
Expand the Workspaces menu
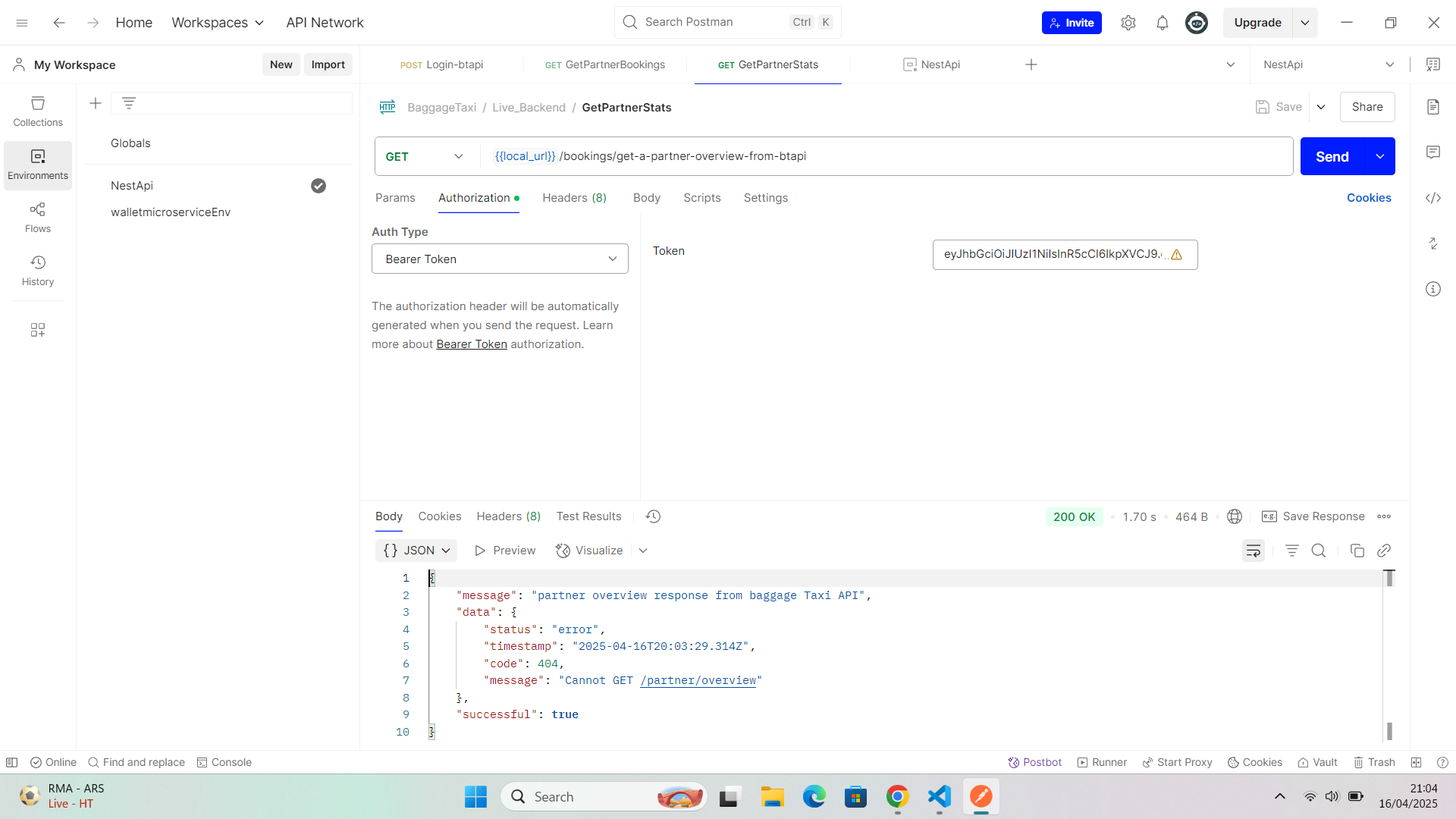click(x=218, y=23)
